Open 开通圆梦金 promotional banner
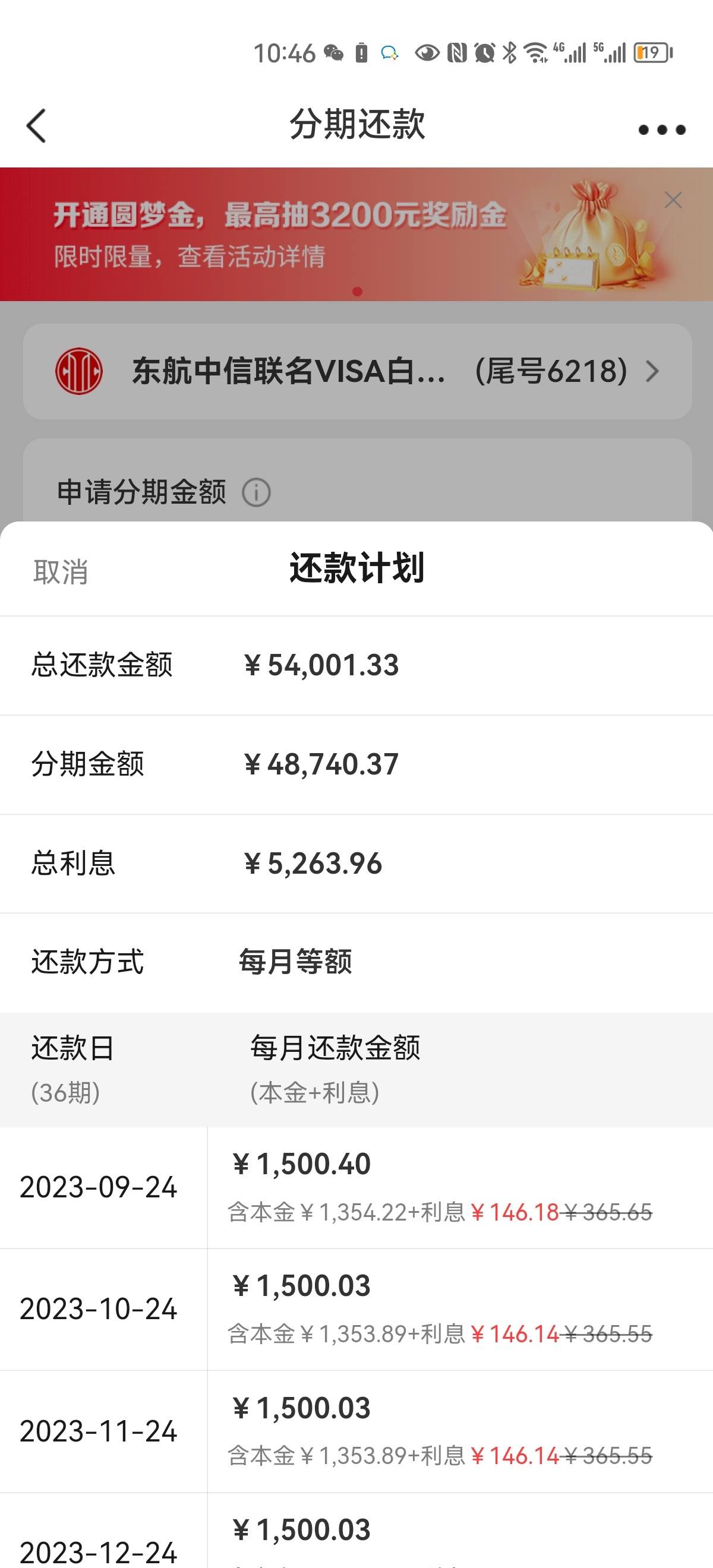Image resolution: width=713 pixels, height=1568 pixels. [x=356, y=234]
